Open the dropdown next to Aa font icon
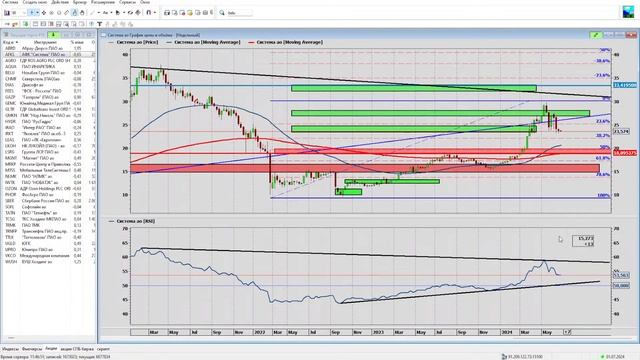This screenshot has width=640, height=360. (111, 13)
